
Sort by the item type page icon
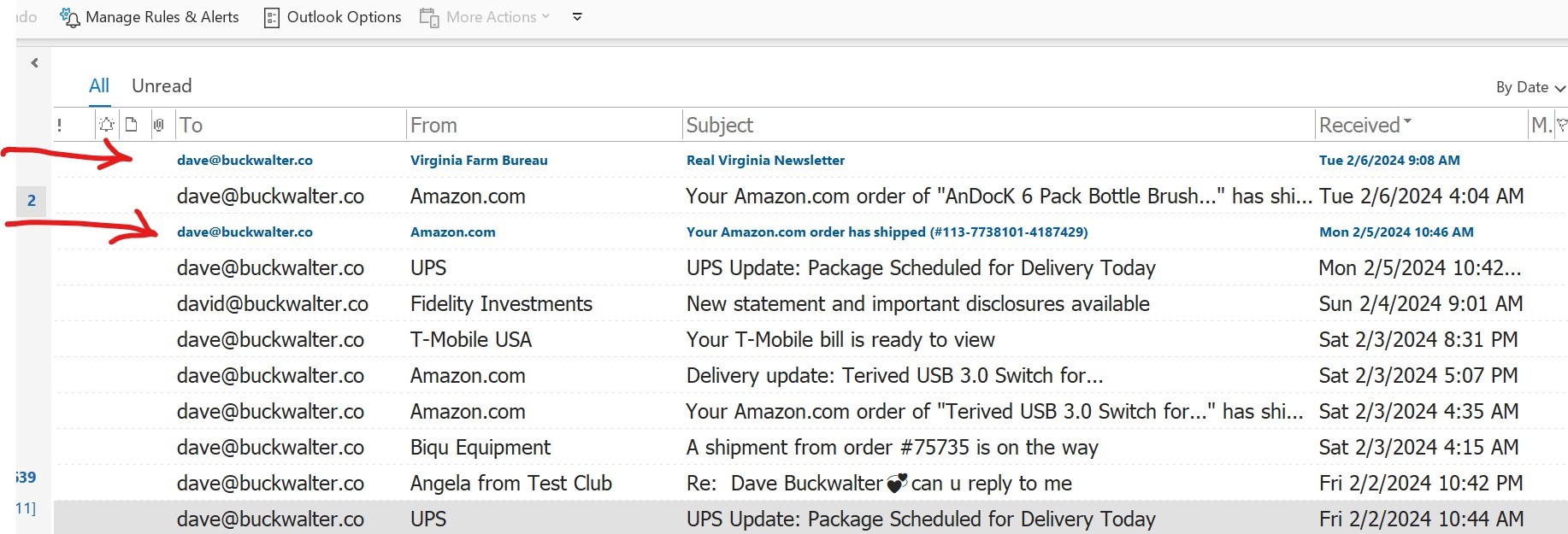tap(132, 125)
